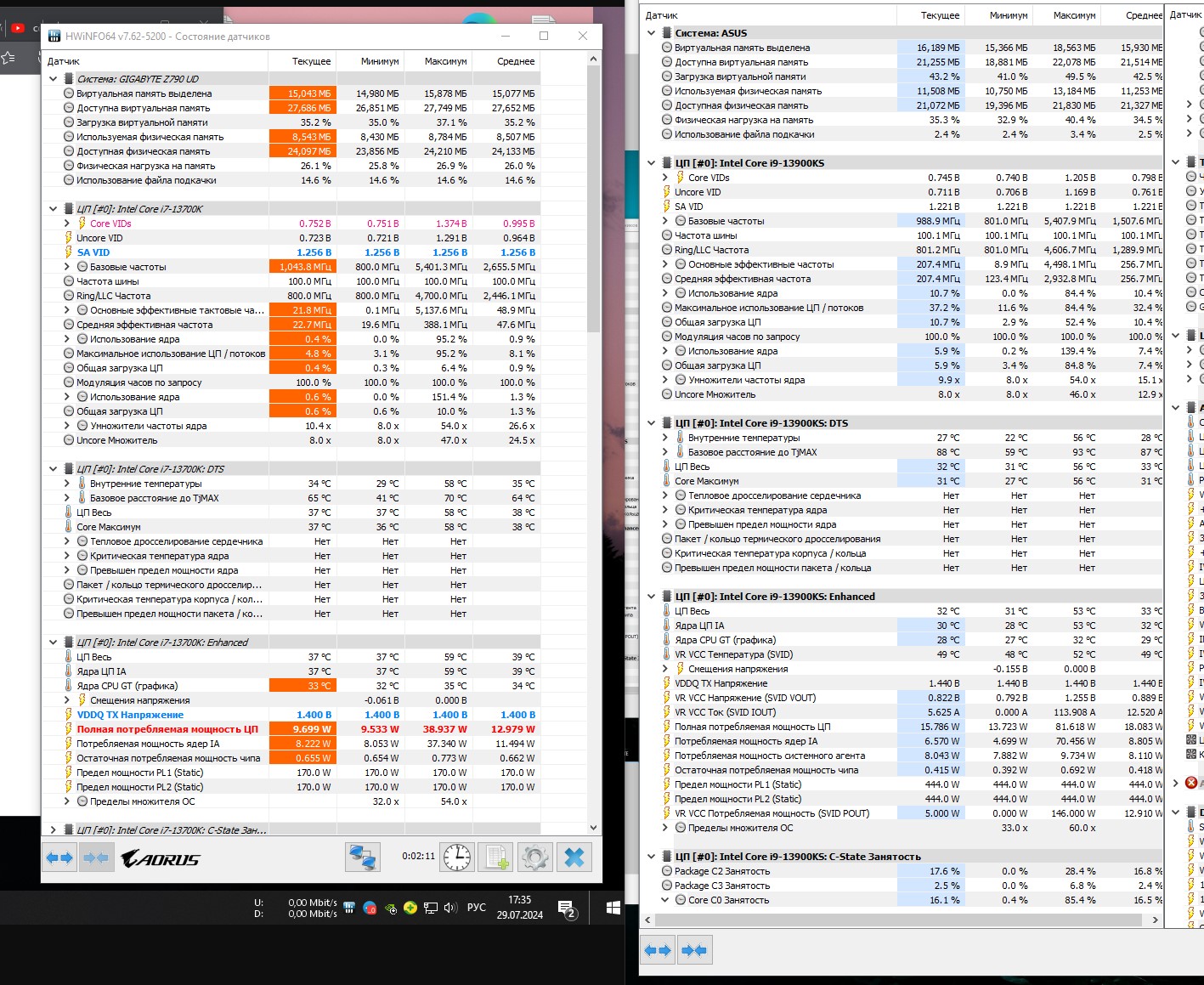Open the NVIDIA icon in the system tray
Viewport: 1204px width, 985px height.
point(390,908)
